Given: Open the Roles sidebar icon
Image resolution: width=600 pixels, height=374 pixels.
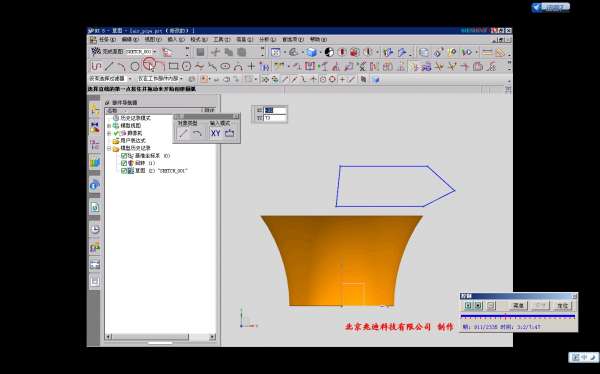Looking at the screenshot, I should click(95, 247).
